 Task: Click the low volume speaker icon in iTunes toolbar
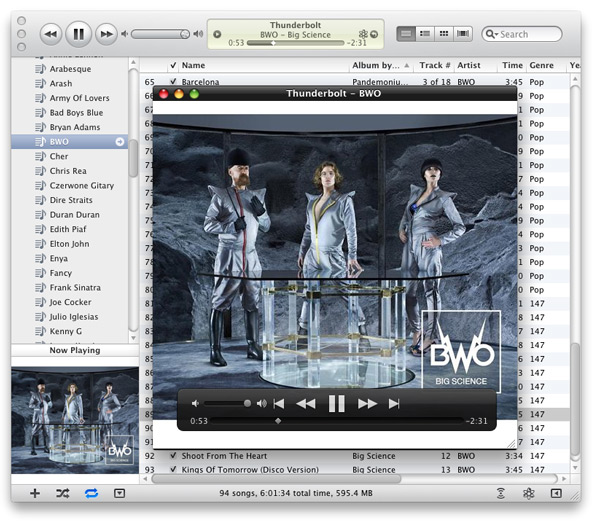coord(124,34)
